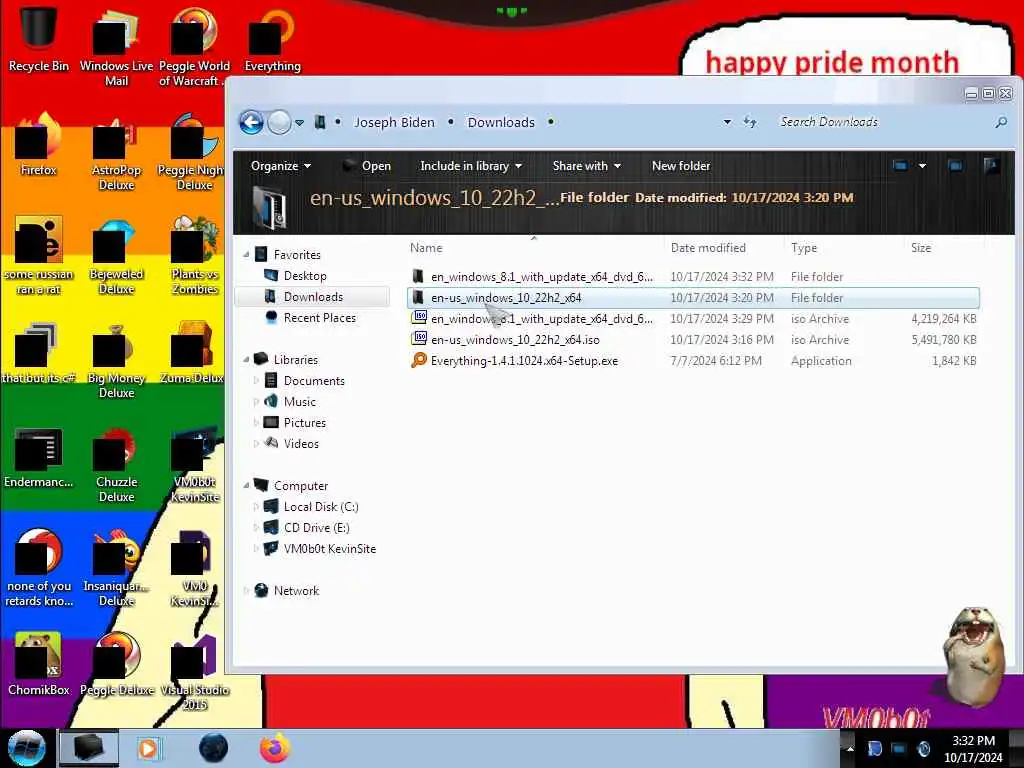Open the Music library
1024x768 pixels.
pyautogui.click(x=300, y=402)
